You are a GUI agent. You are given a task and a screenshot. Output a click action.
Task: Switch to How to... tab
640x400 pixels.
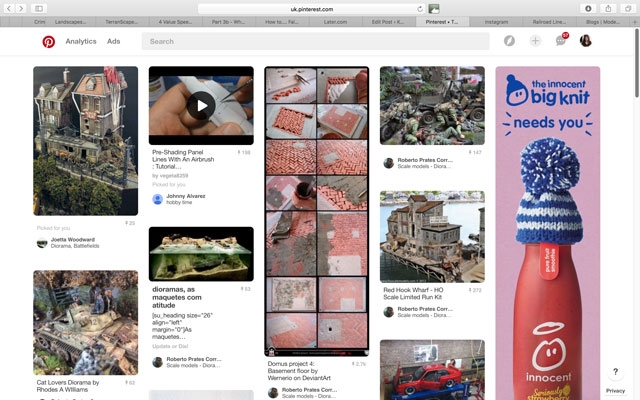point(282,22)
